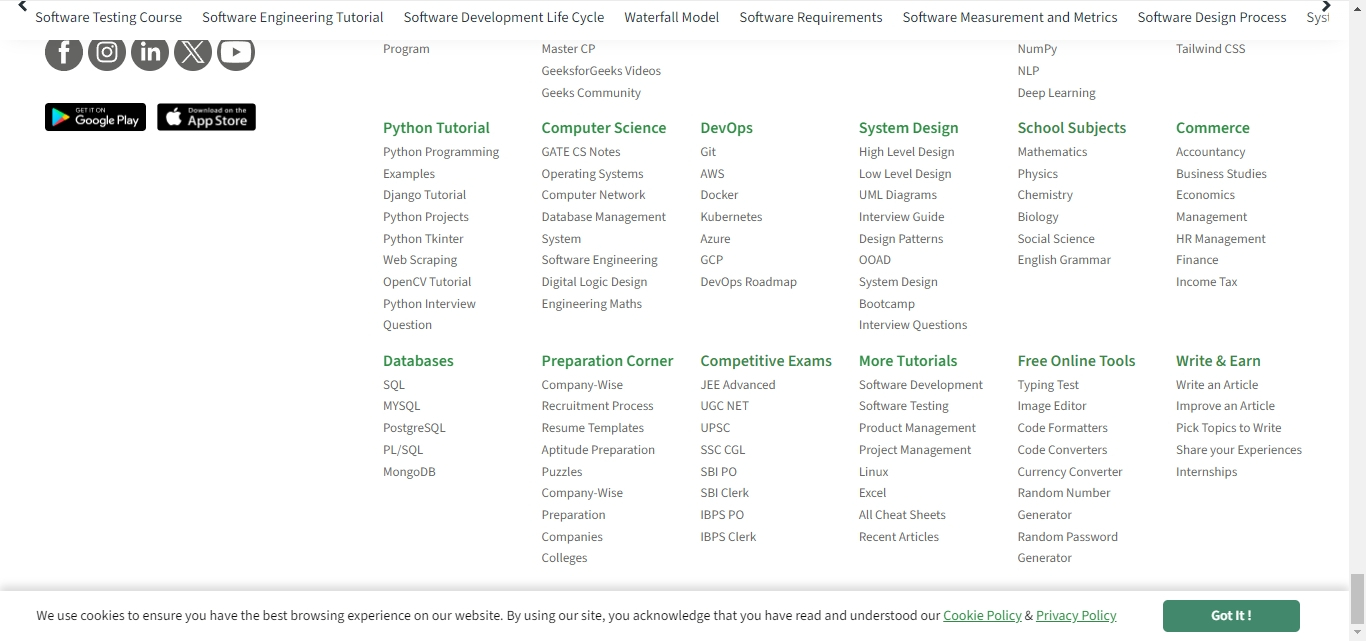The width and height of the screenshot is (1366, 641).
Task: Click the Got It! cookie button
Action: tap(1231, 616)
